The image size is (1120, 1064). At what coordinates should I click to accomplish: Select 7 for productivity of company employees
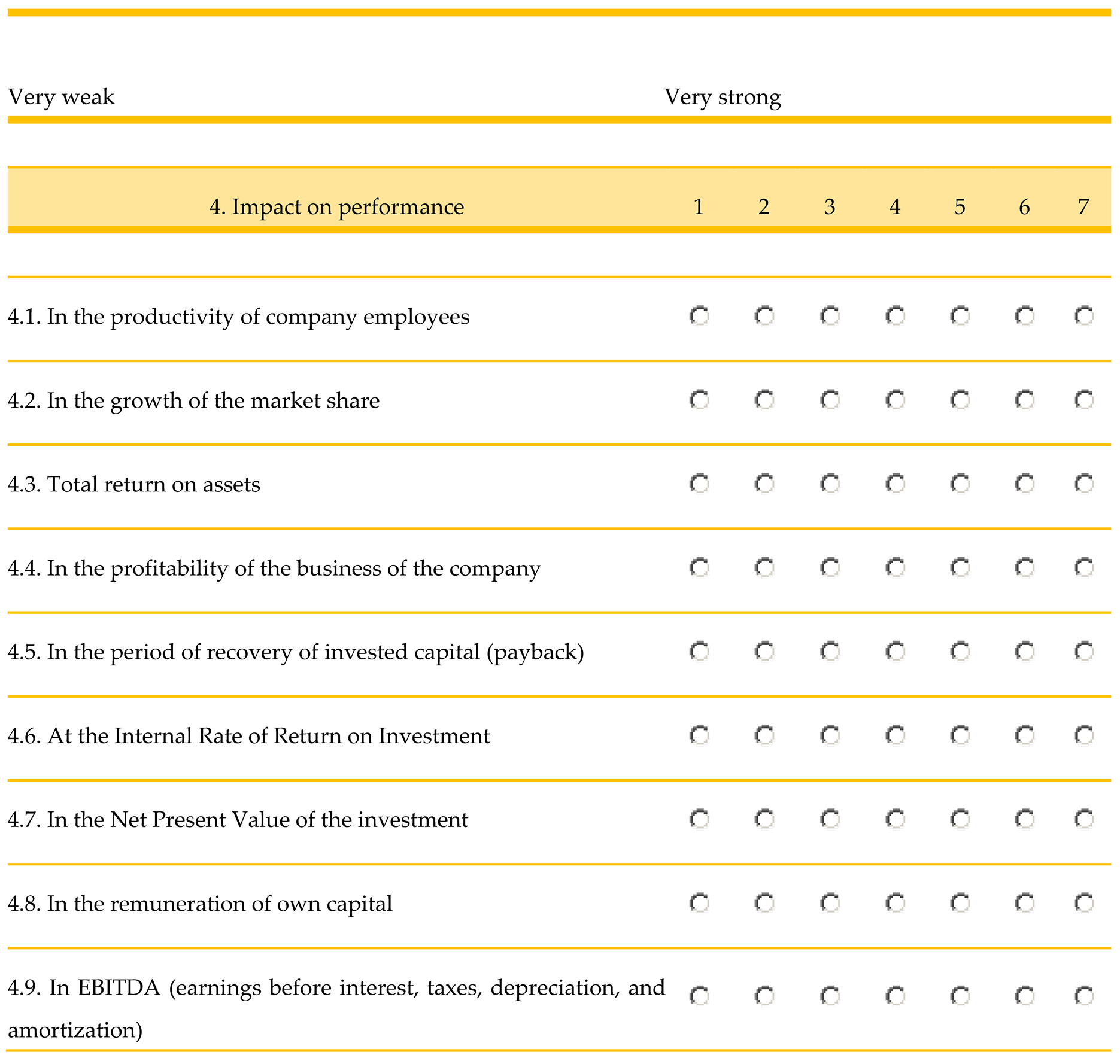click(1083, 315)
